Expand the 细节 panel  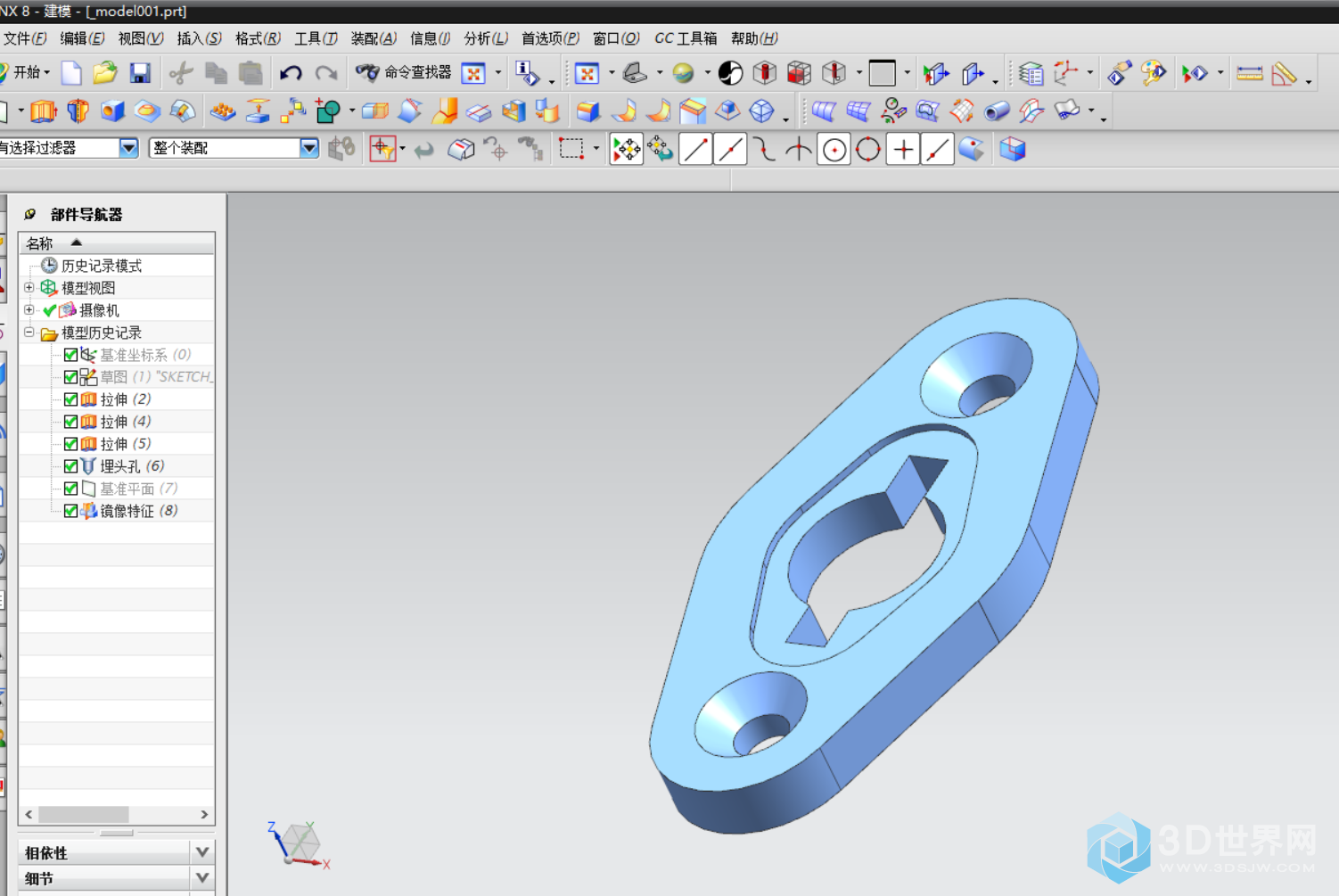tap(202, 878)
